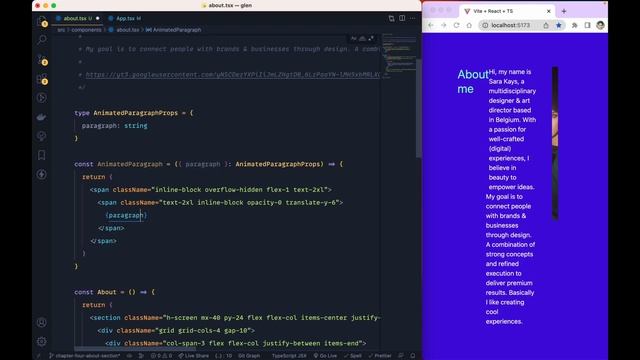Image resolution: width=640 pixels, height=360 pixels.
Task: Open the browser extensions puzzle icon
Action: click(x=575, y=25)
